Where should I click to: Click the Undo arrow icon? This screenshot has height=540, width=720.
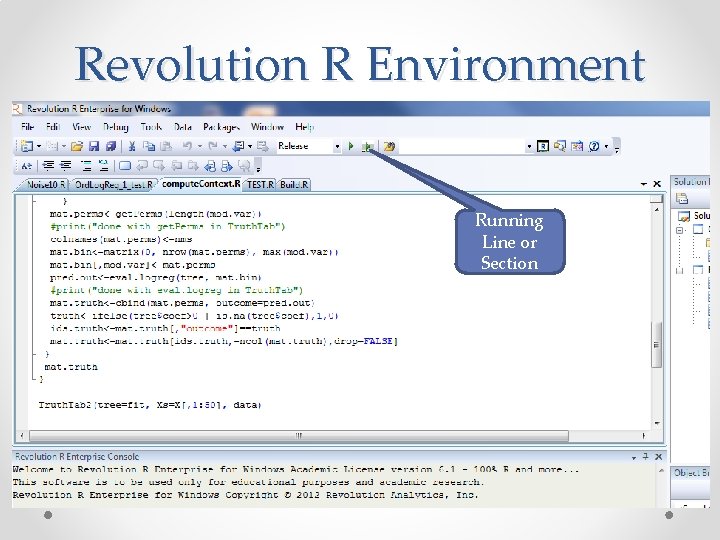pyautogui.click(x=187, y=146)
